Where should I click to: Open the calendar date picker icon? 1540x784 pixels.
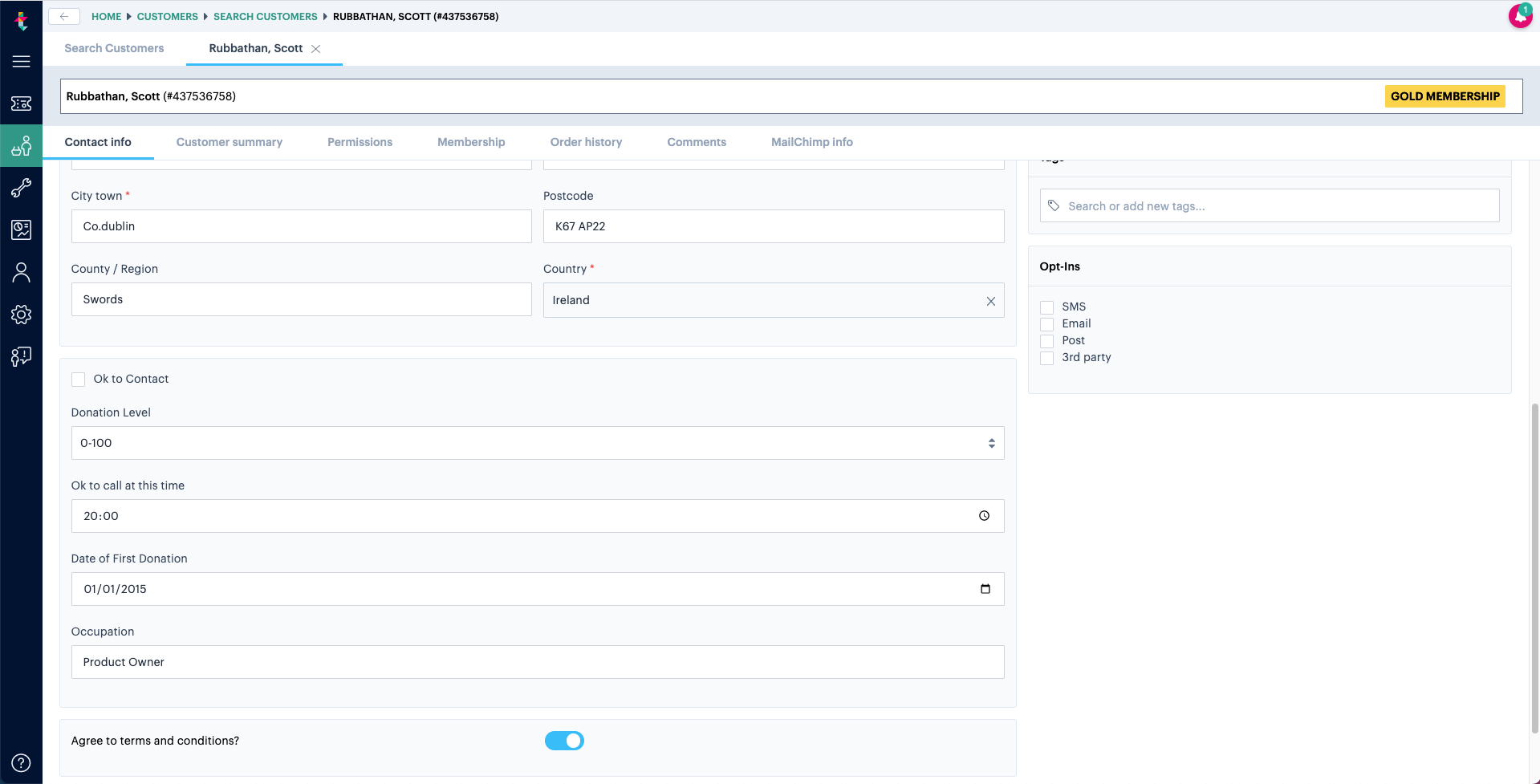point(985,589)
